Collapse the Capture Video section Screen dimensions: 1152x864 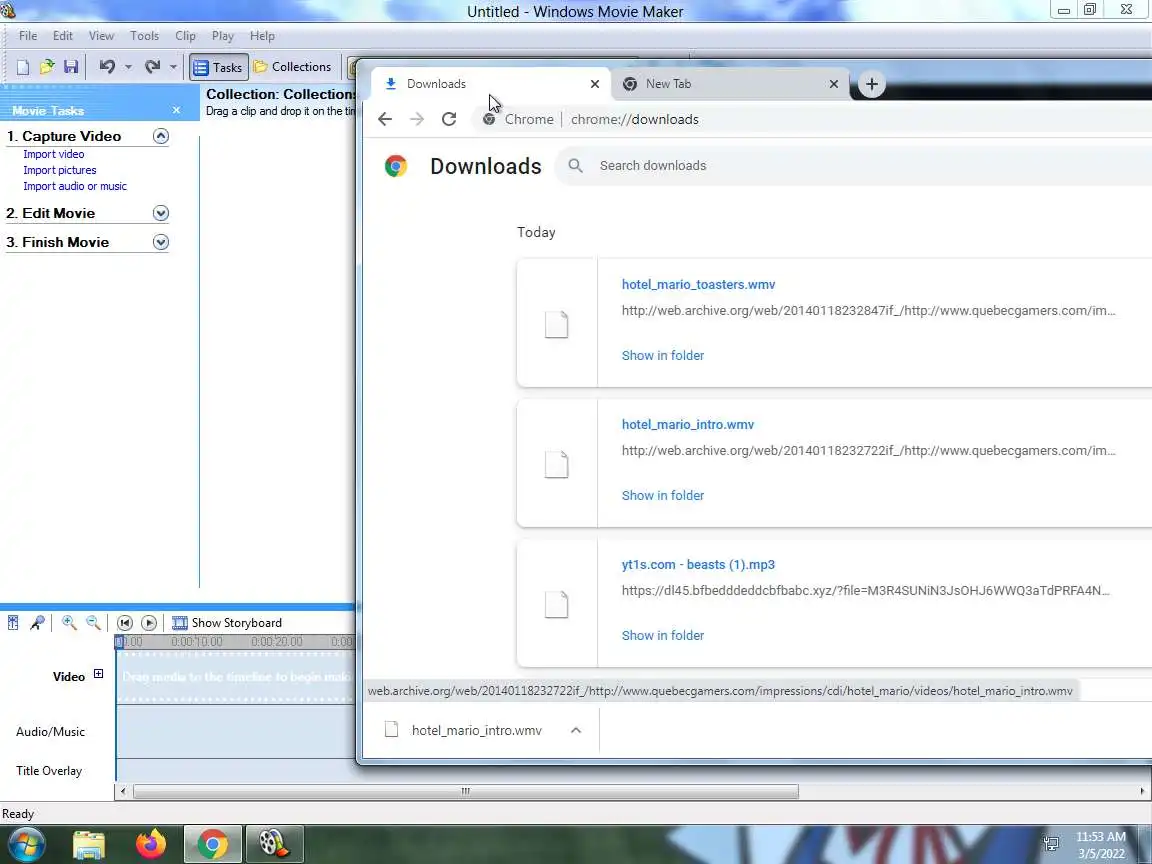pos(161,136)
